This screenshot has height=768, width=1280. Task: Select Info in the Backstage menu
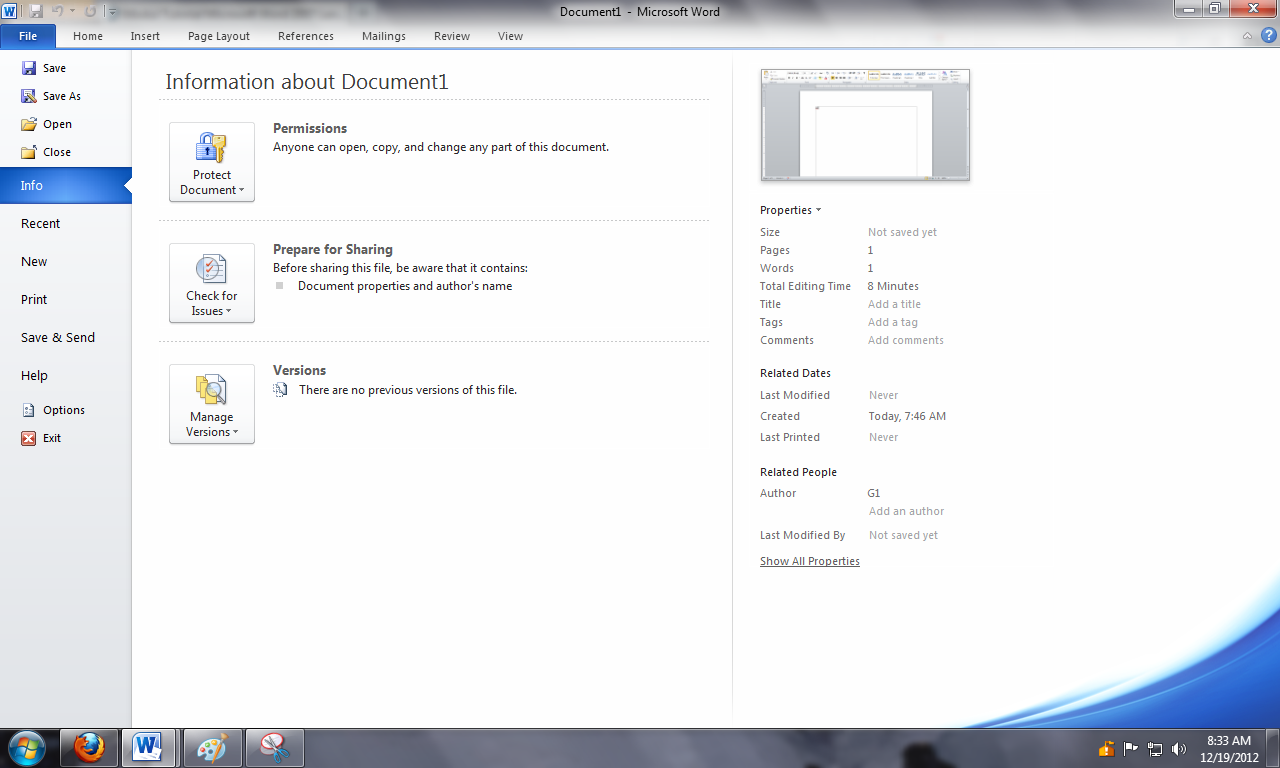click(x=66, y=186)
